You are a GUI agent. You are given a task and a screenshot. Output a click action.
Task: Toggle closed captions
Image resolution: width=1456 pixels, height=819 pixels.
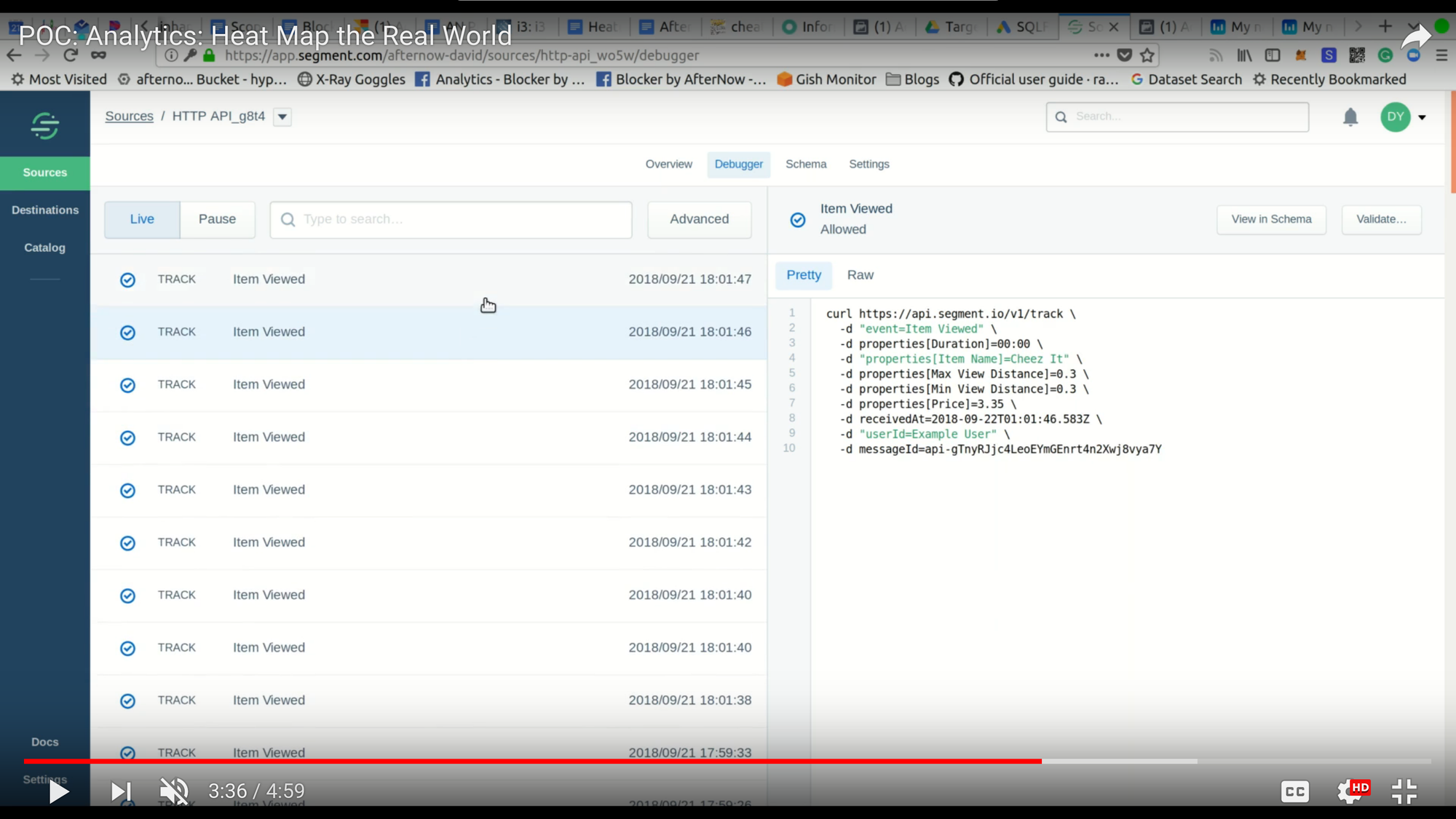pyautogui.click(x=1295, y=791)
